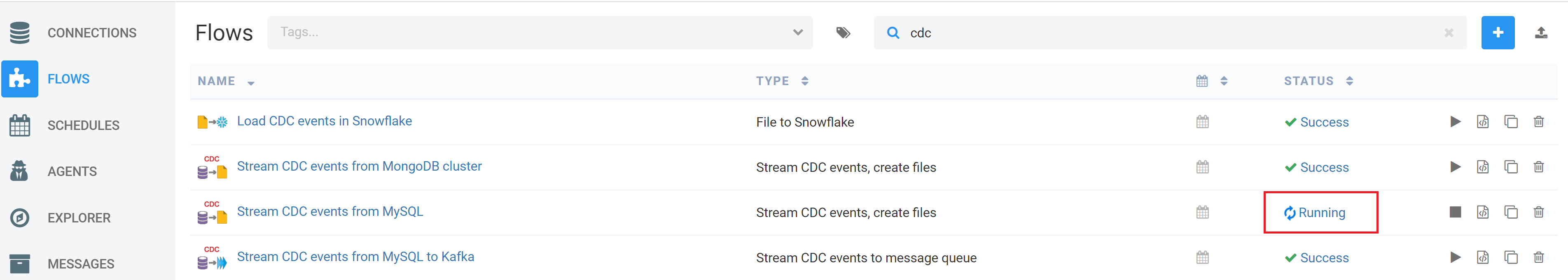Run Stream CDC events from MongoDB cluster
The width and height of the screenshot is (1568, 280).
click(1455, 167)
